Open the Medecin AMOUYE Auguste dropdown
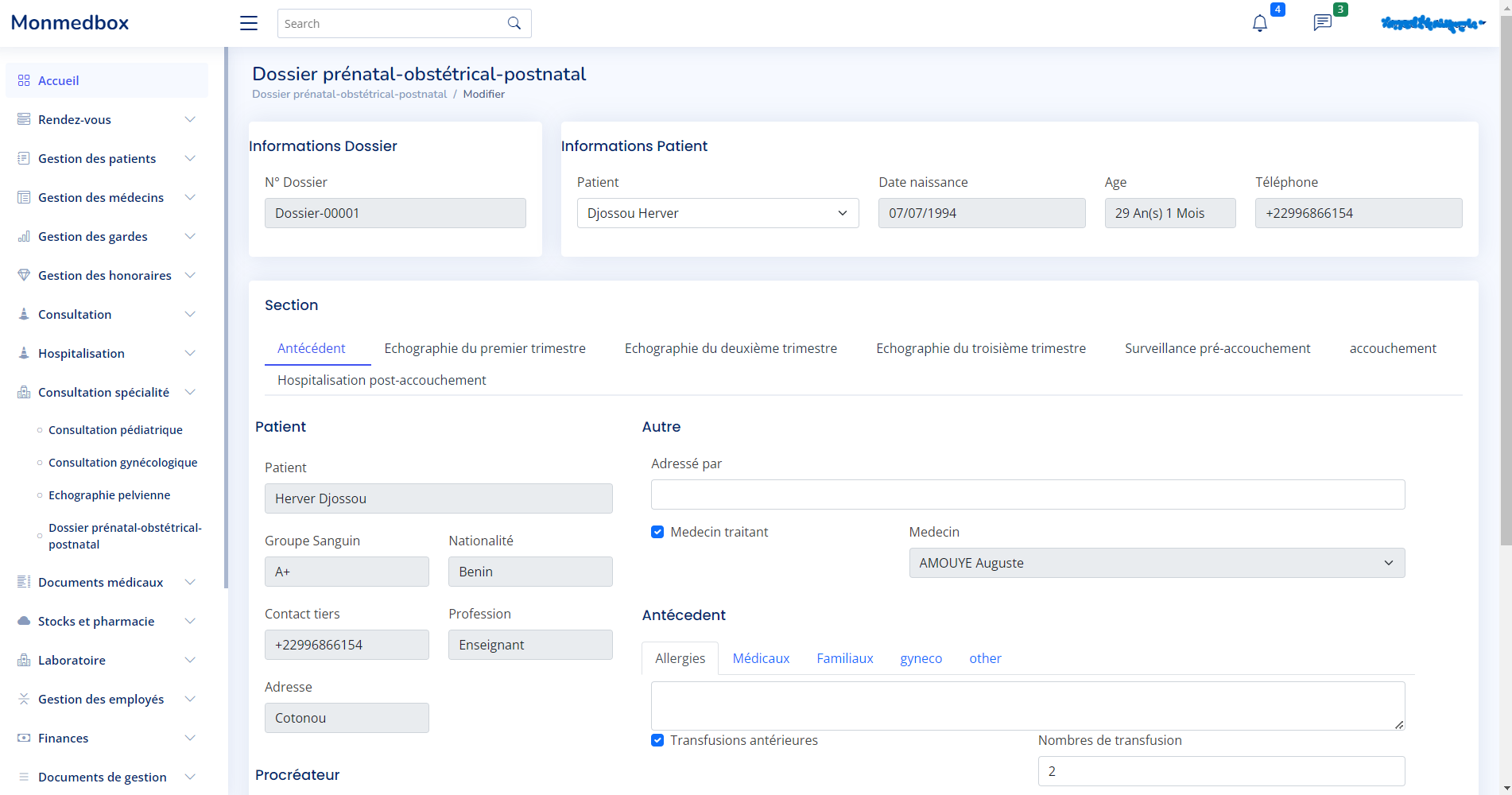1512x795 pixels. (1156, 563)
